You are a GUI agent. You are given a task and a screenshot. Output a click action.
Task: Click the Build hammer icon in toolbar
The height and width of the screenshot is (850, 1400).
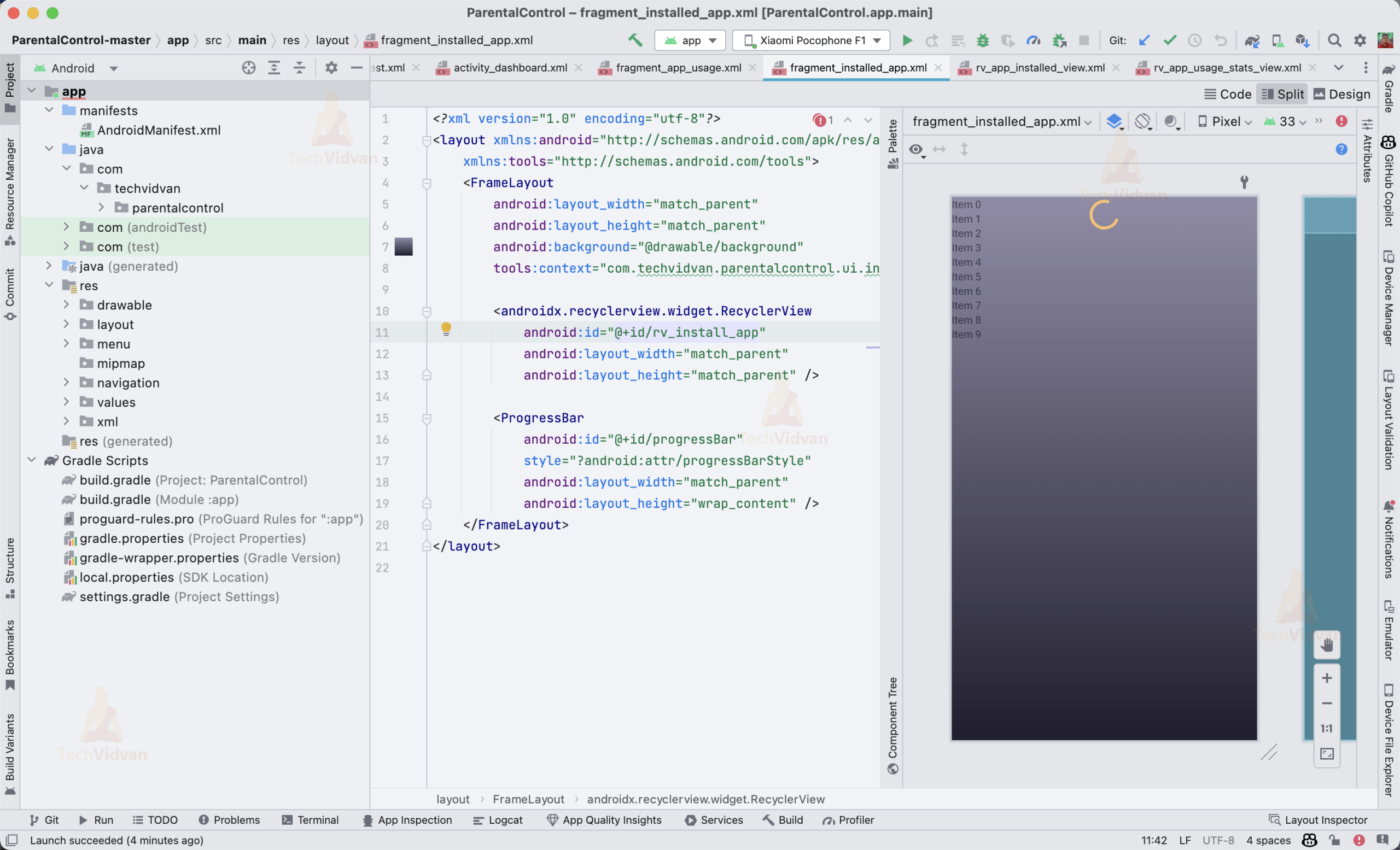pyautogui.click(x=635, y=40)
